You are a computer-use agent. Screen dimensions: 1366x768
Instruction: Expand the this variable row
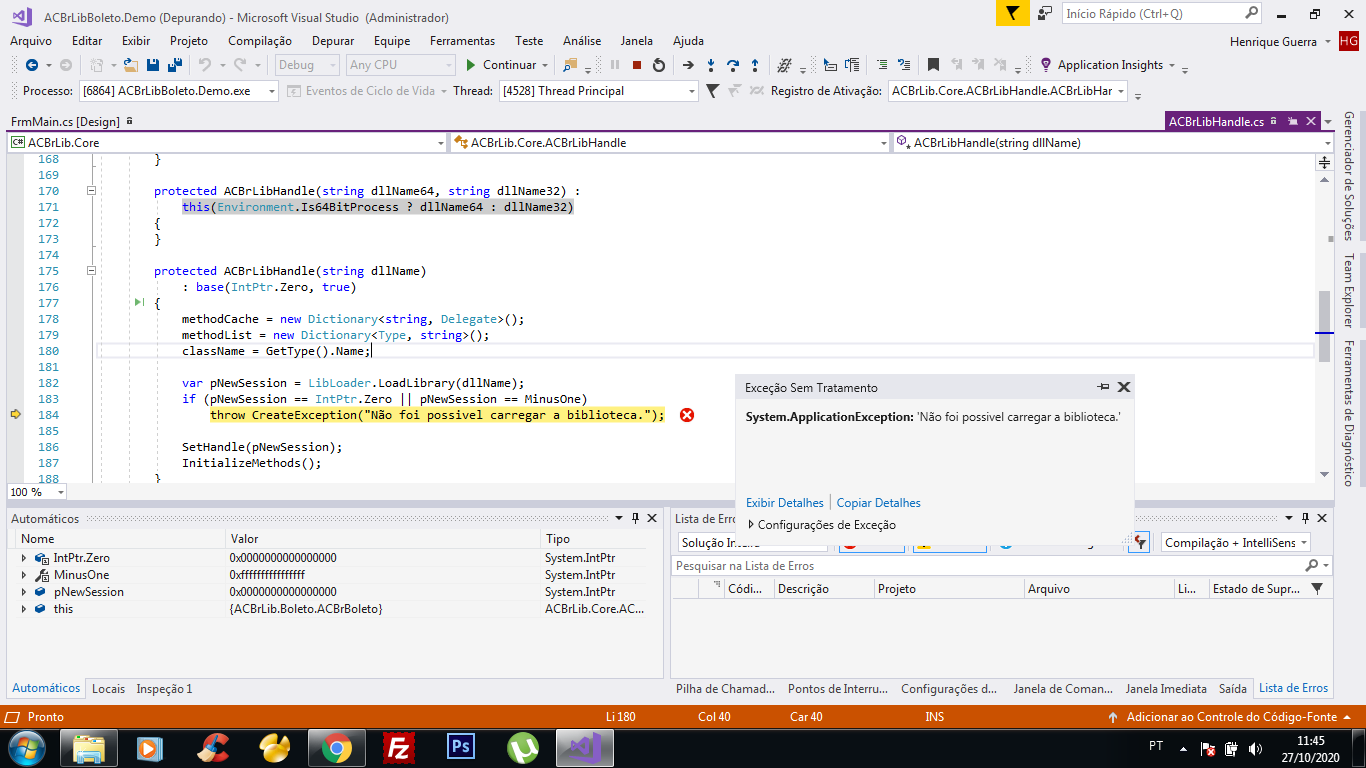pos(24,609)
